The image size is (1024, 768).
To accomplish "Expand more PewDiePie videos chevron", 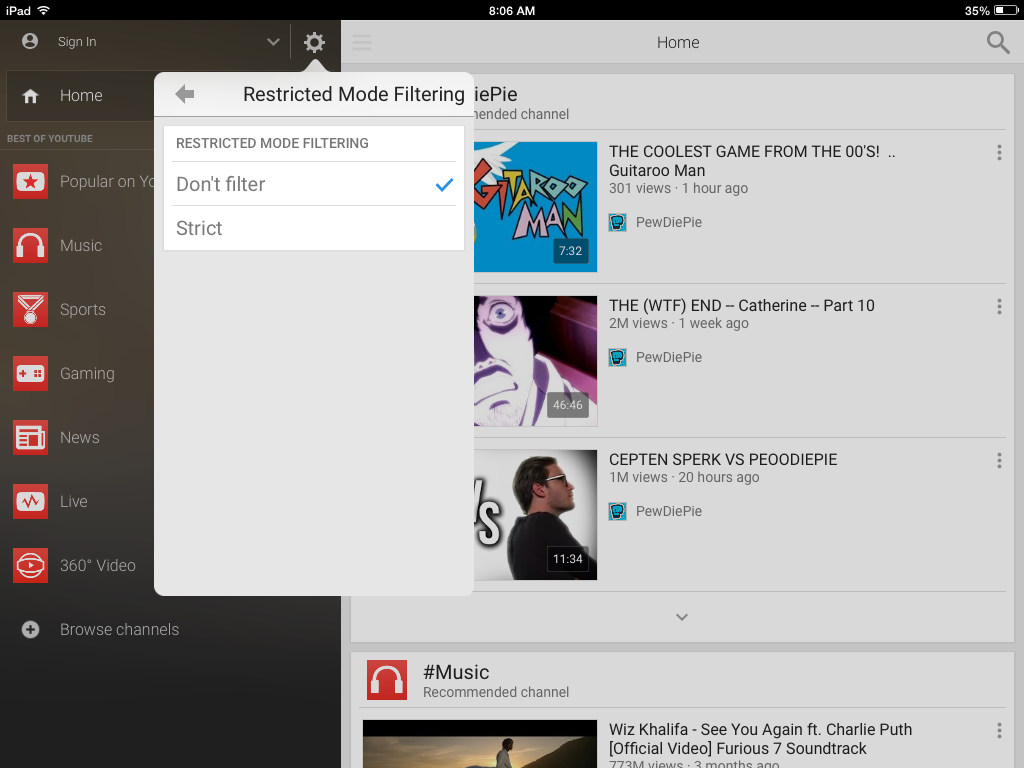I will (x=682, y=617).
